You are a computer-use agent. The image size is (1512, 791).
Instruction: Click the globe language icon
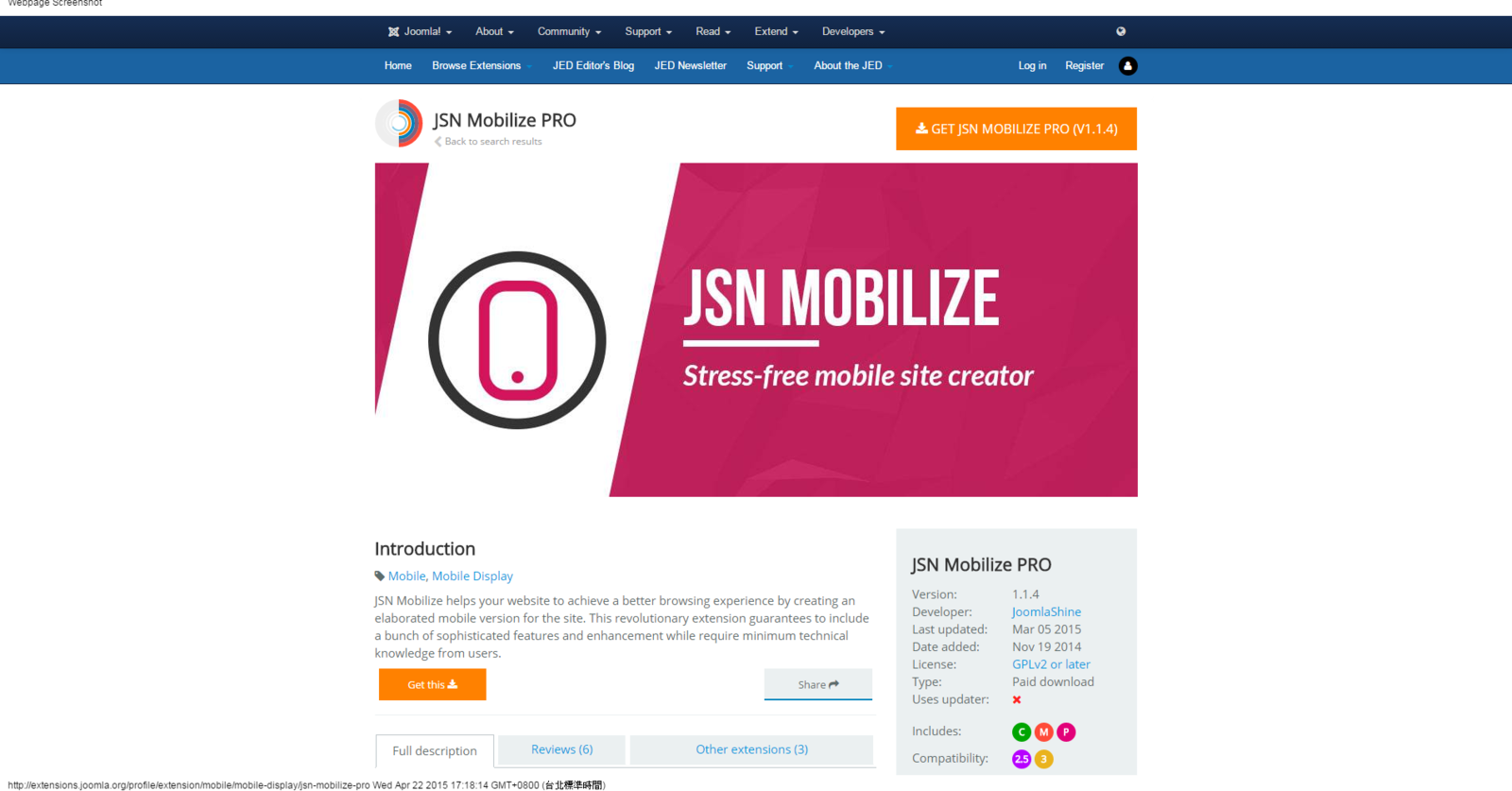pos(1121,31)
